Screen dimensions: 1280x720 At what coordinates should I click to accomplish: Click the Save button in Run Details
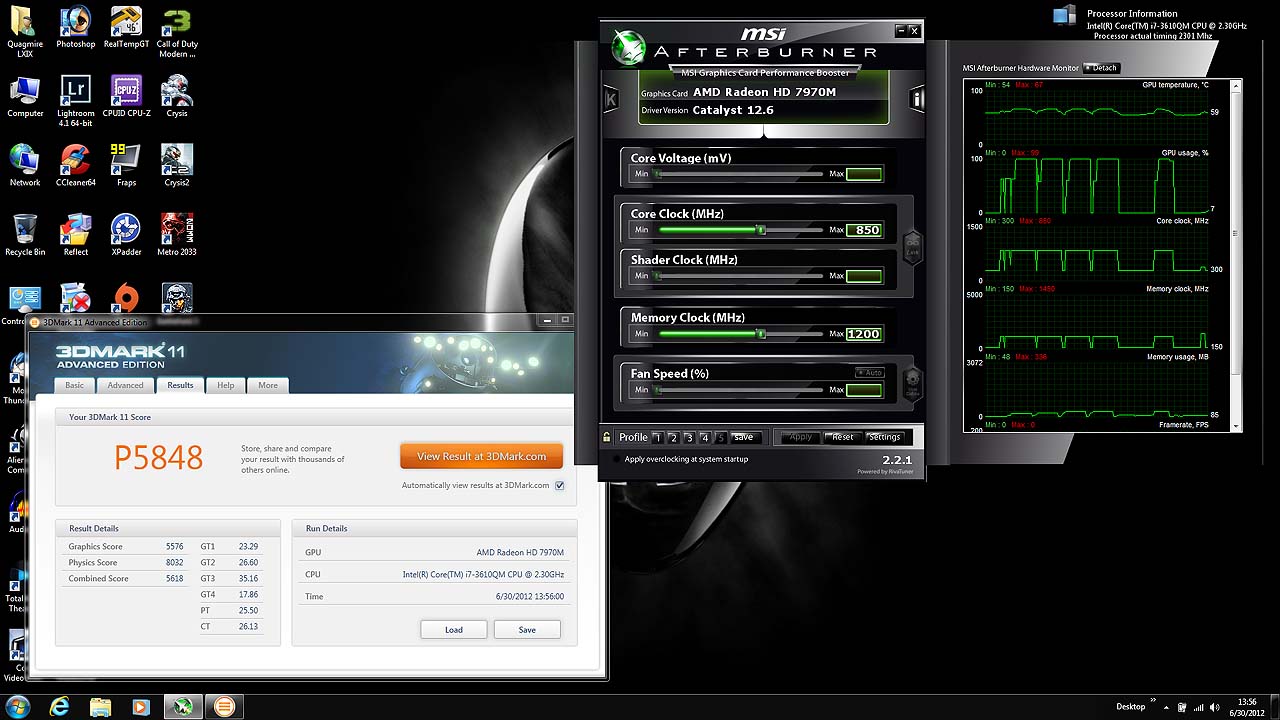tap(527, 629)
